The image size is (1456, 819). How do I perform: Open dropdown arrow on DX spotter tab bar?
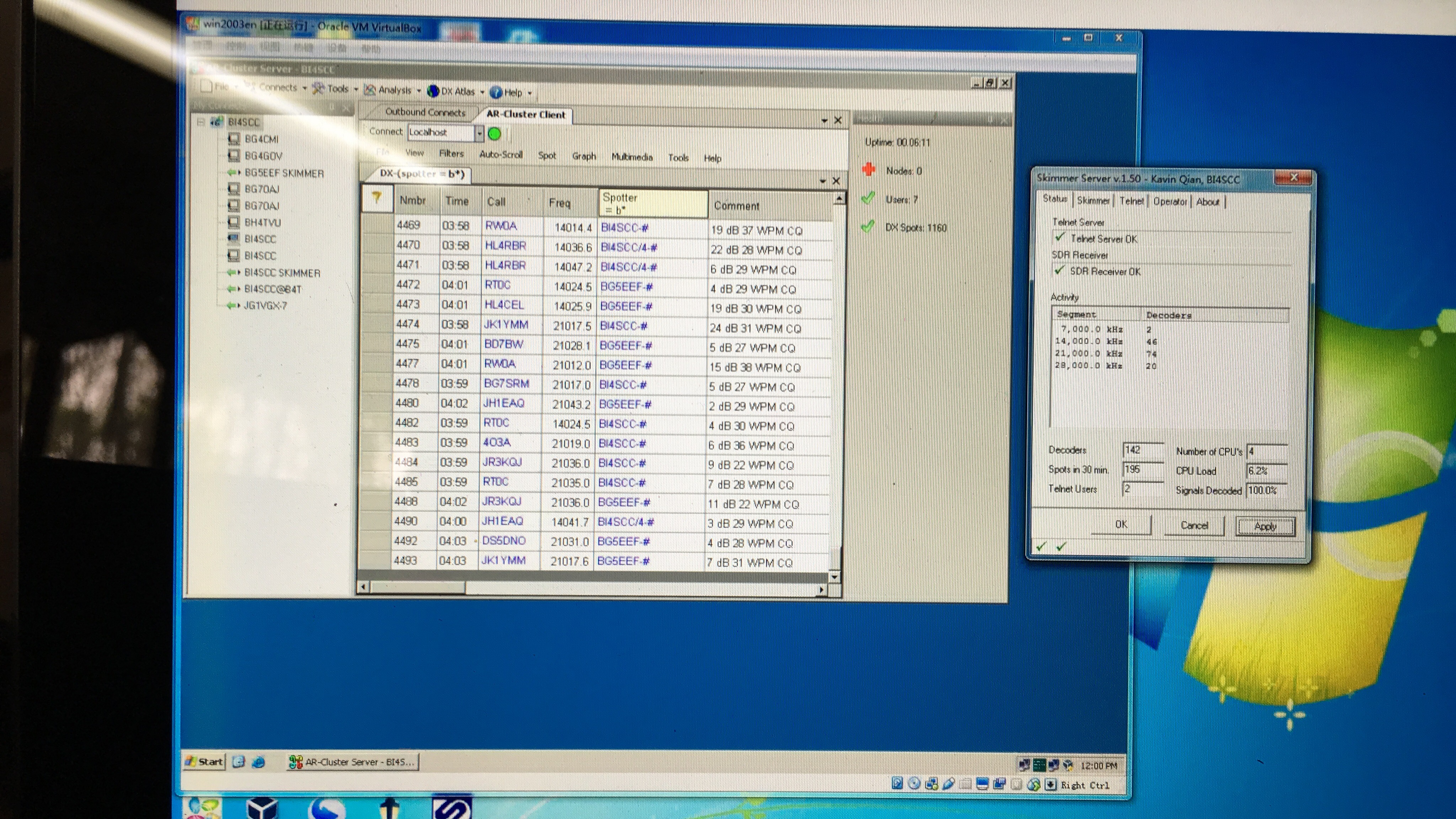coord(823,181)
